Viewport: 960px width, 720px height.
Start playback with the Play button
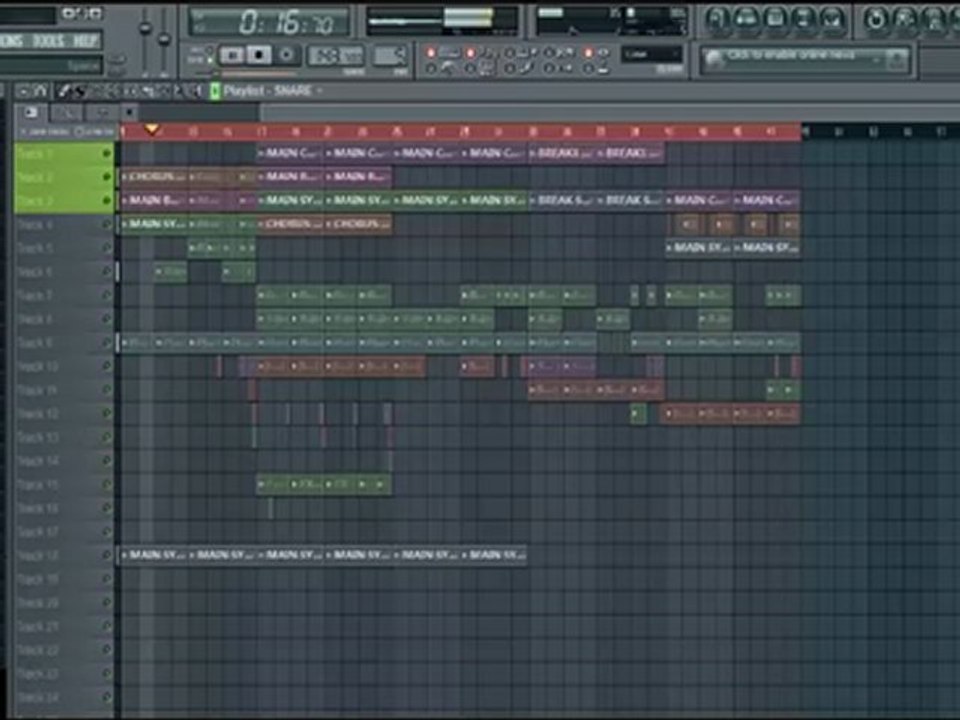click(x=232, y=56)
